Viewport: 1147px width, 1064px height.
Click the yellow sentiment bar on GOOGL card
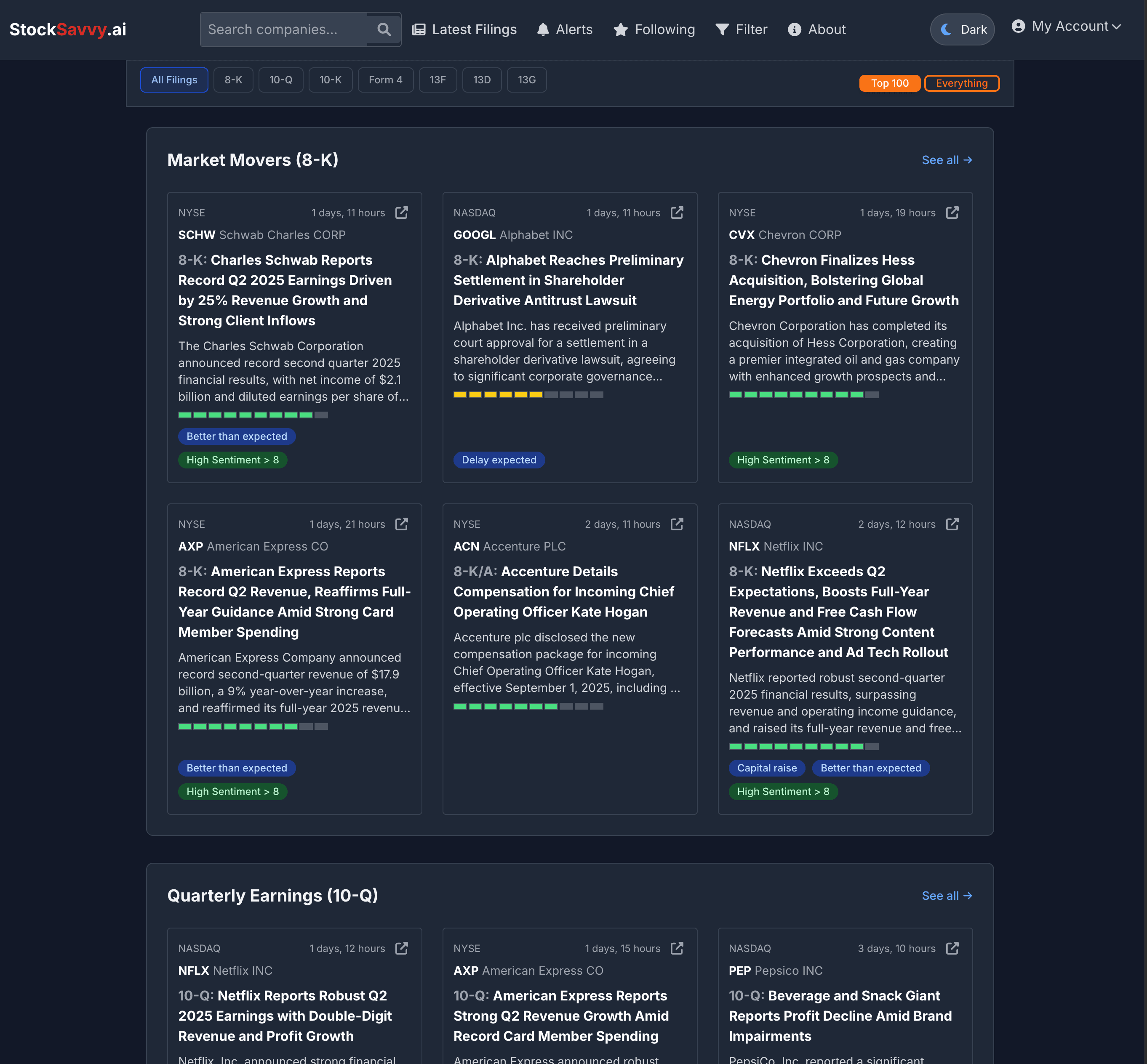point(528,395)
